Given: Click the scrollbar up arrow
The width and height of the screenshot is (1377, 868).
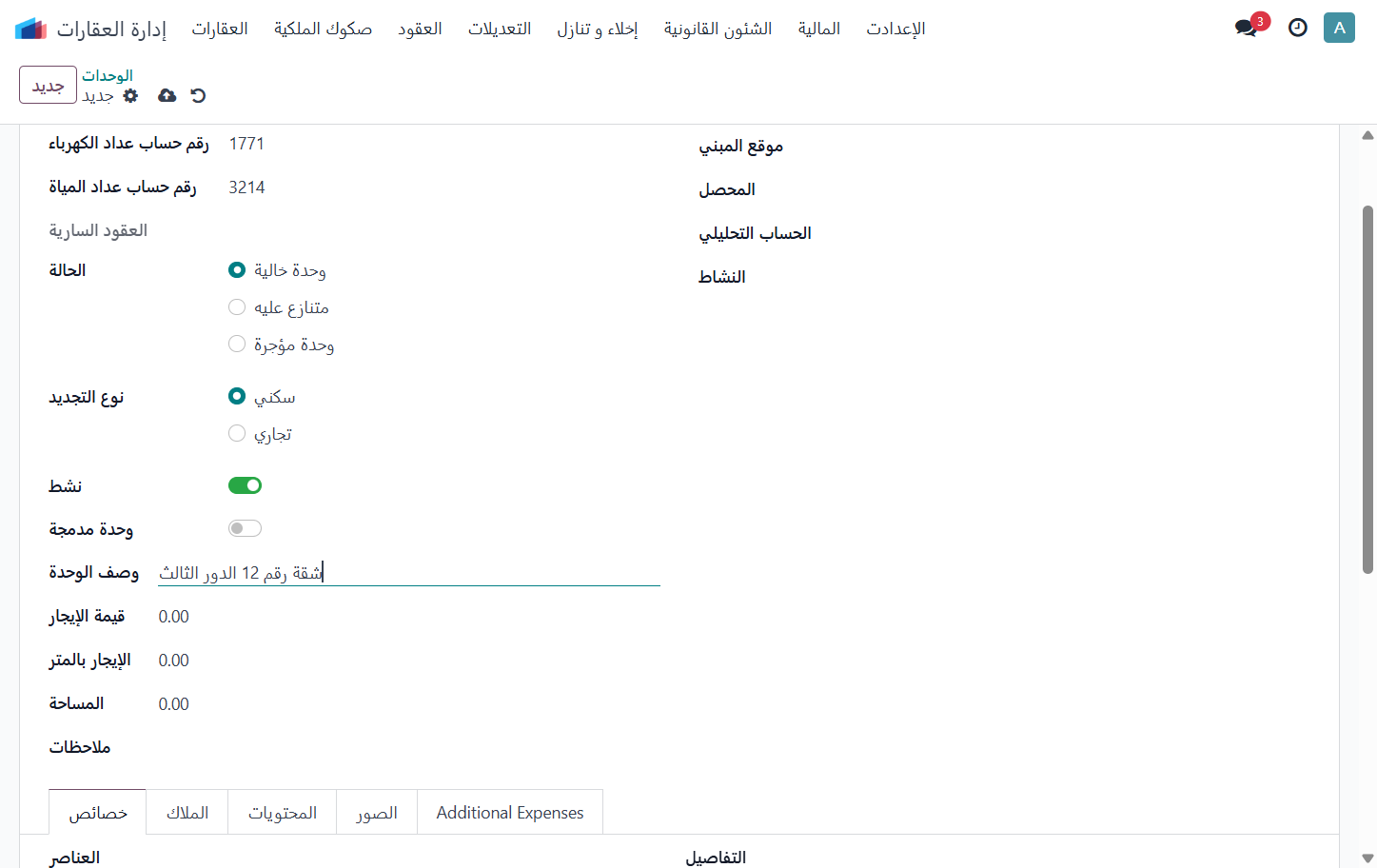Looking at the screenshot, I should 1367,135.
